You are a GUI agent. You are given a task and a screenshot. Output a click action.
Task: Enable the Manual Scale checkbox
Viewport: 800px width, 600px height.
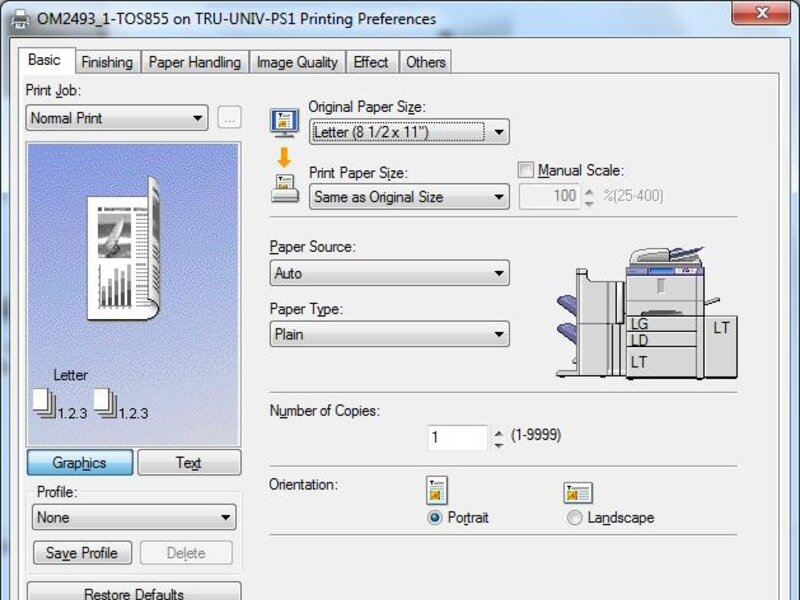527,171
